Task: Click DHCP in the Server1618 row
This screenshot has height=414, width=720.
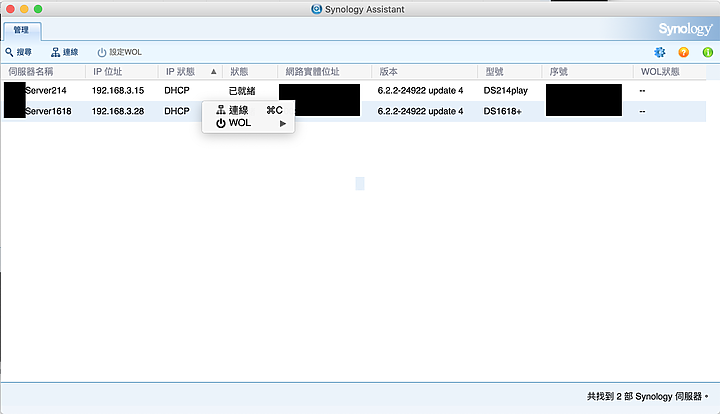Action: coord(177,111)
